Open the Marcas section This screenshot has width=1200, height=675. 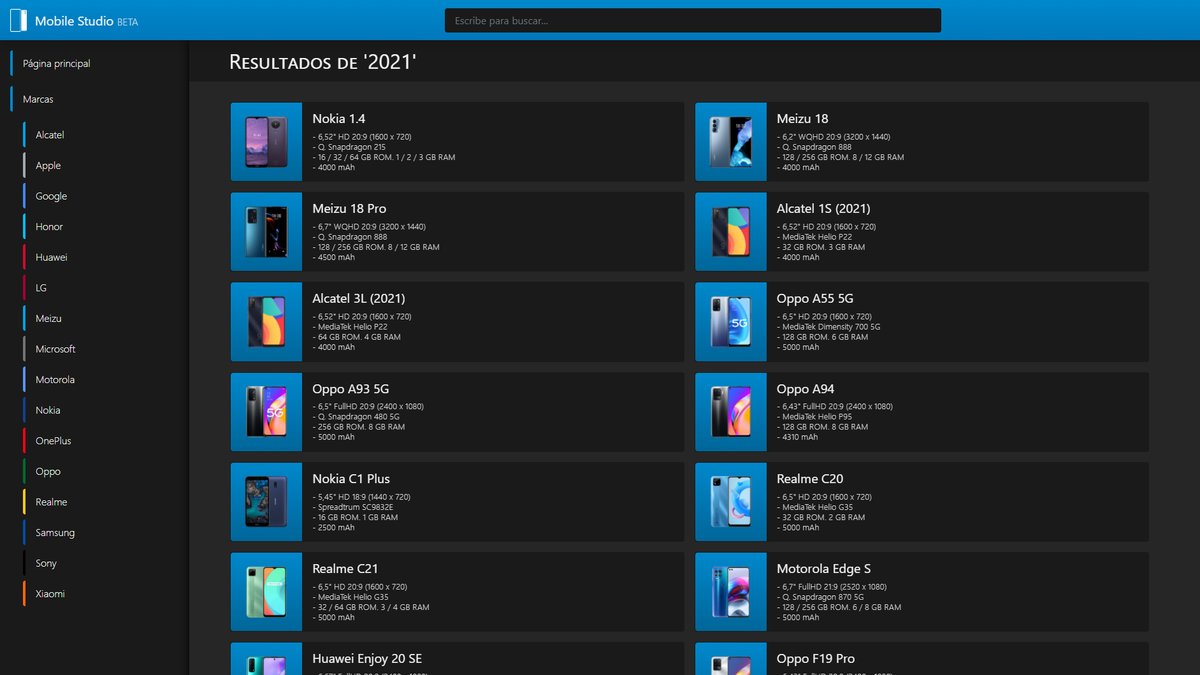point(38,99)
